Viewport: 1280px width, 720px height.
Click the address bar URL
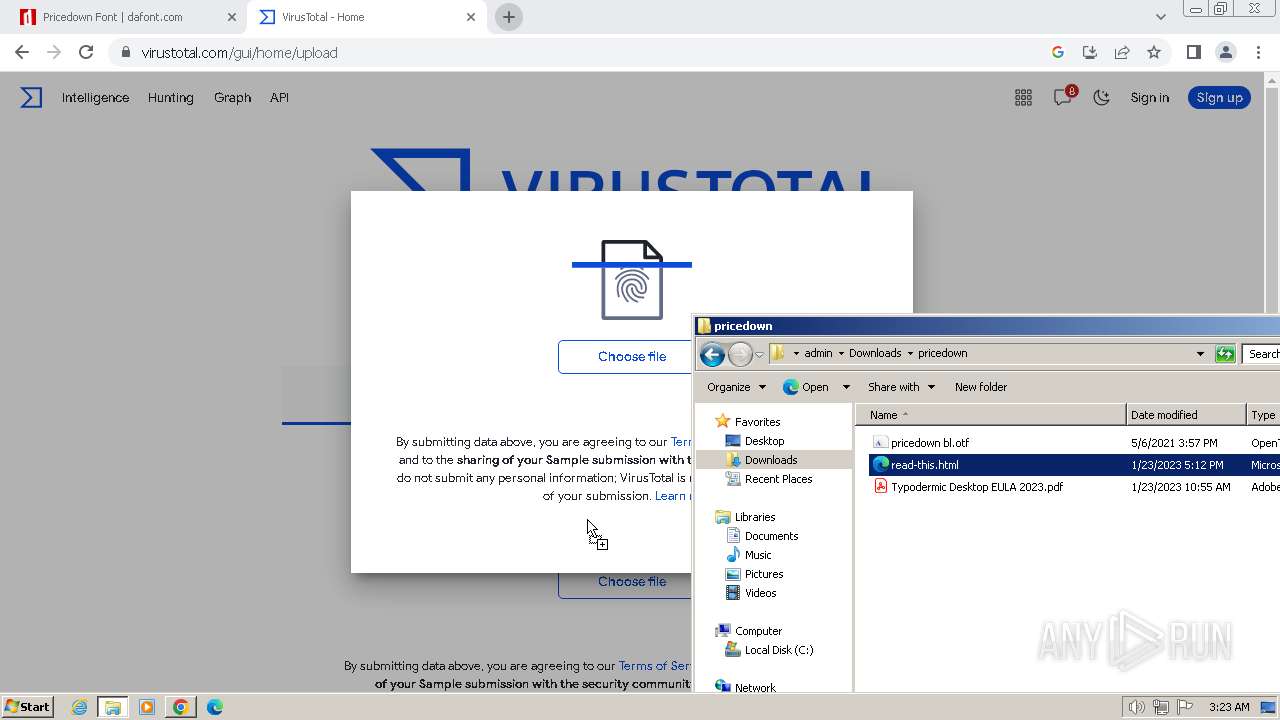tap(239, 53)
